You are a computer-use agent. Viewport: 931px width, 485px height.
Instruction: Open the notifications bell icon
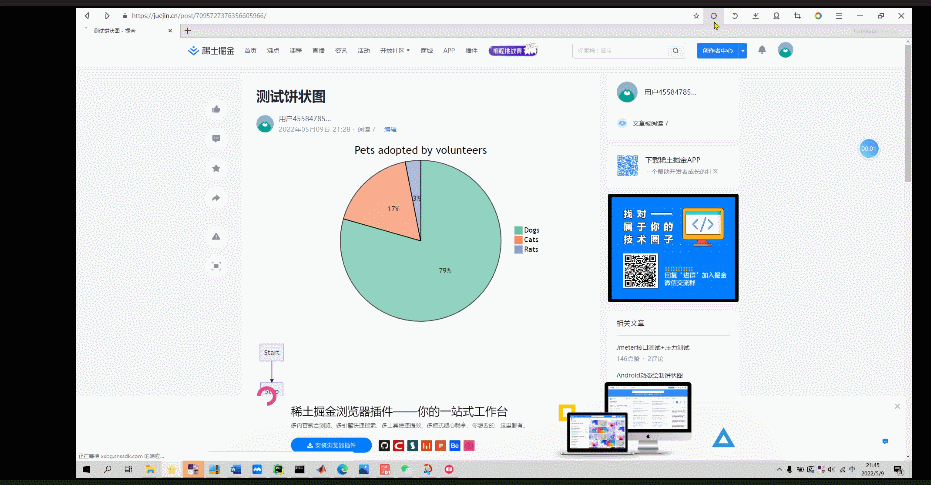pos(762,50)
